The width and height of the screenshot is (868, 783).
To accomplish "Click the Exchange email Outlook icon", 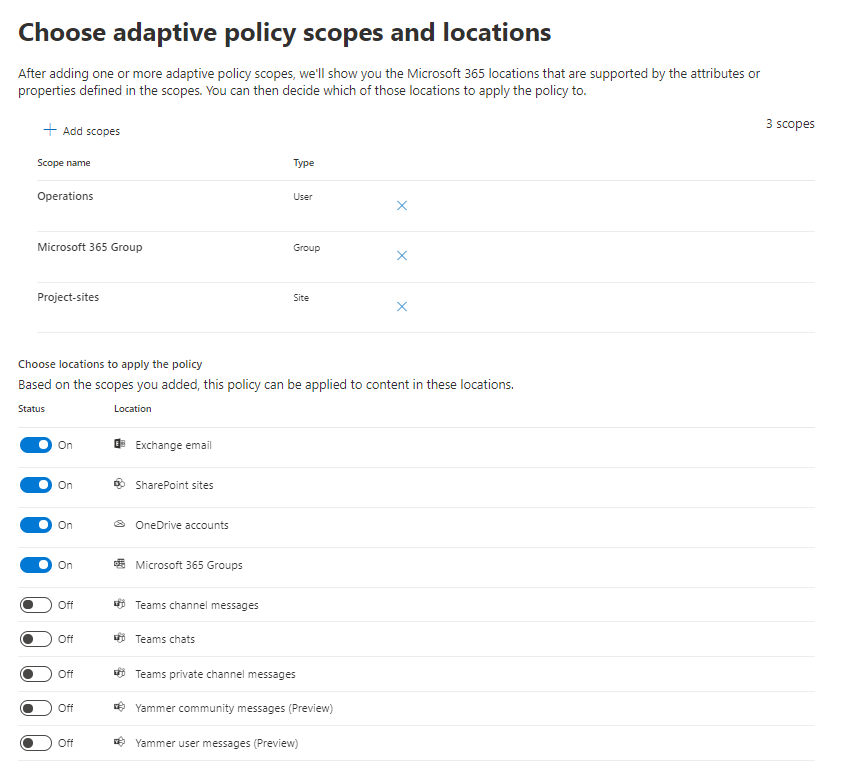I will (120, 445).
